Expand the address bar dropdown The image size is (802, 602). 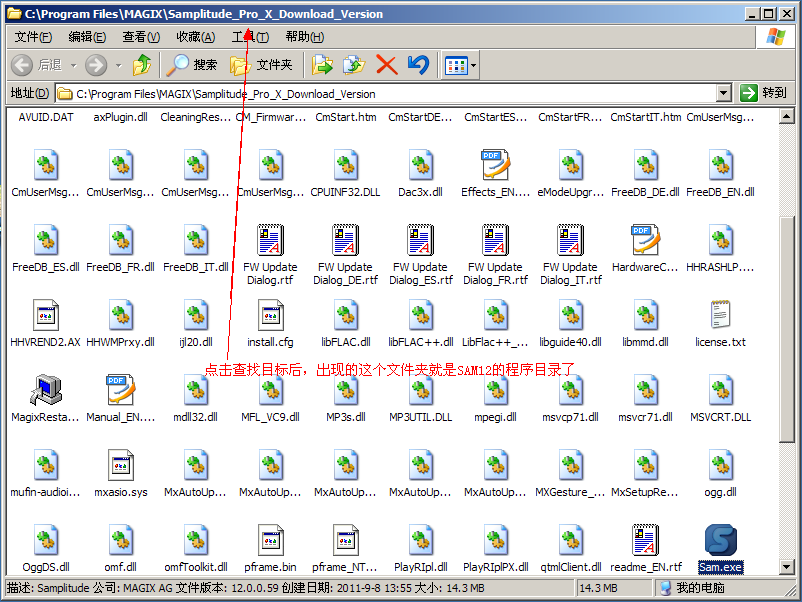[723, 94]
